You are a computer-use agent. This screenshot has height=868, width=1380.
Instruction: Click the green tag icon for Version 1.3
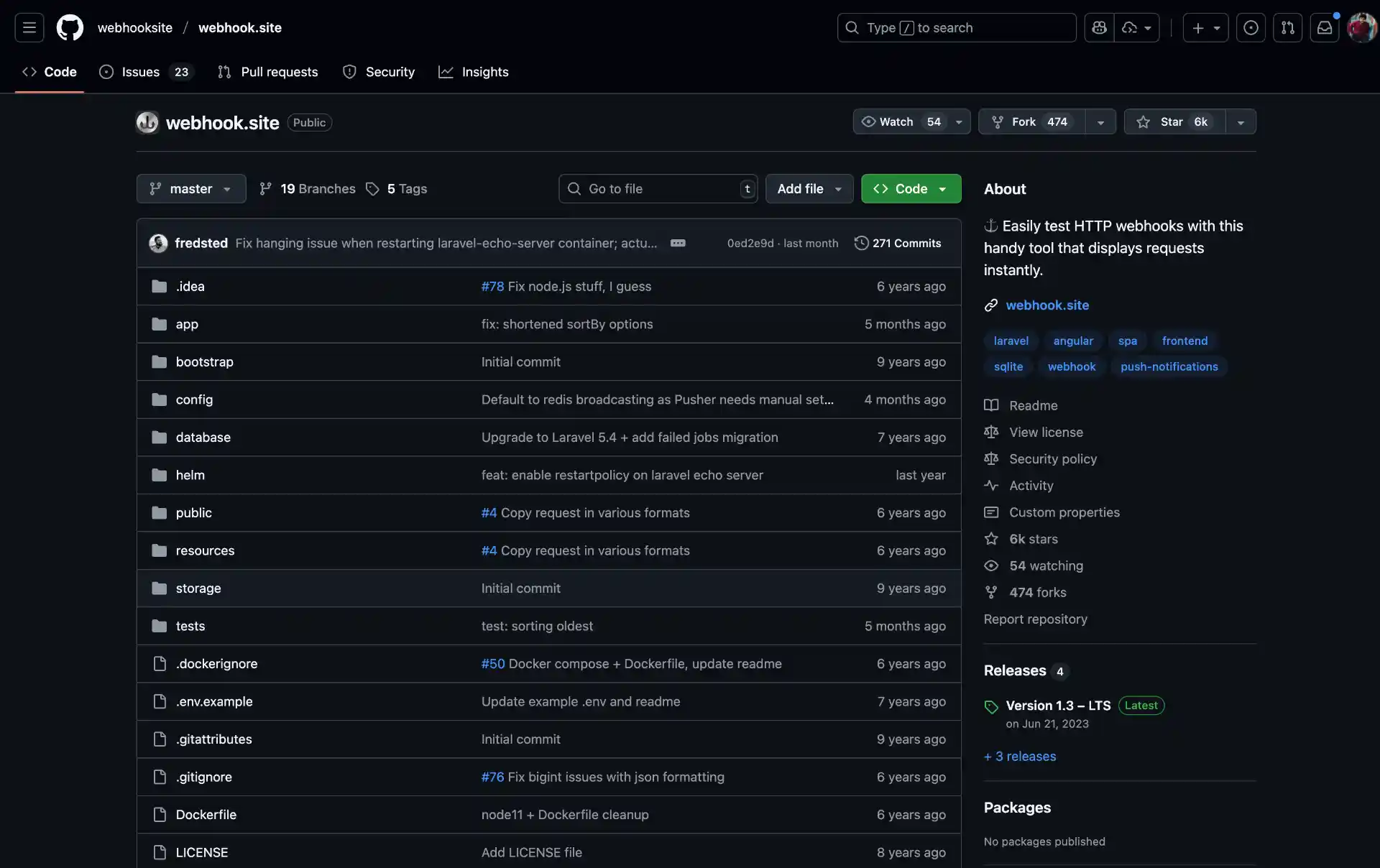click(991, 707)
